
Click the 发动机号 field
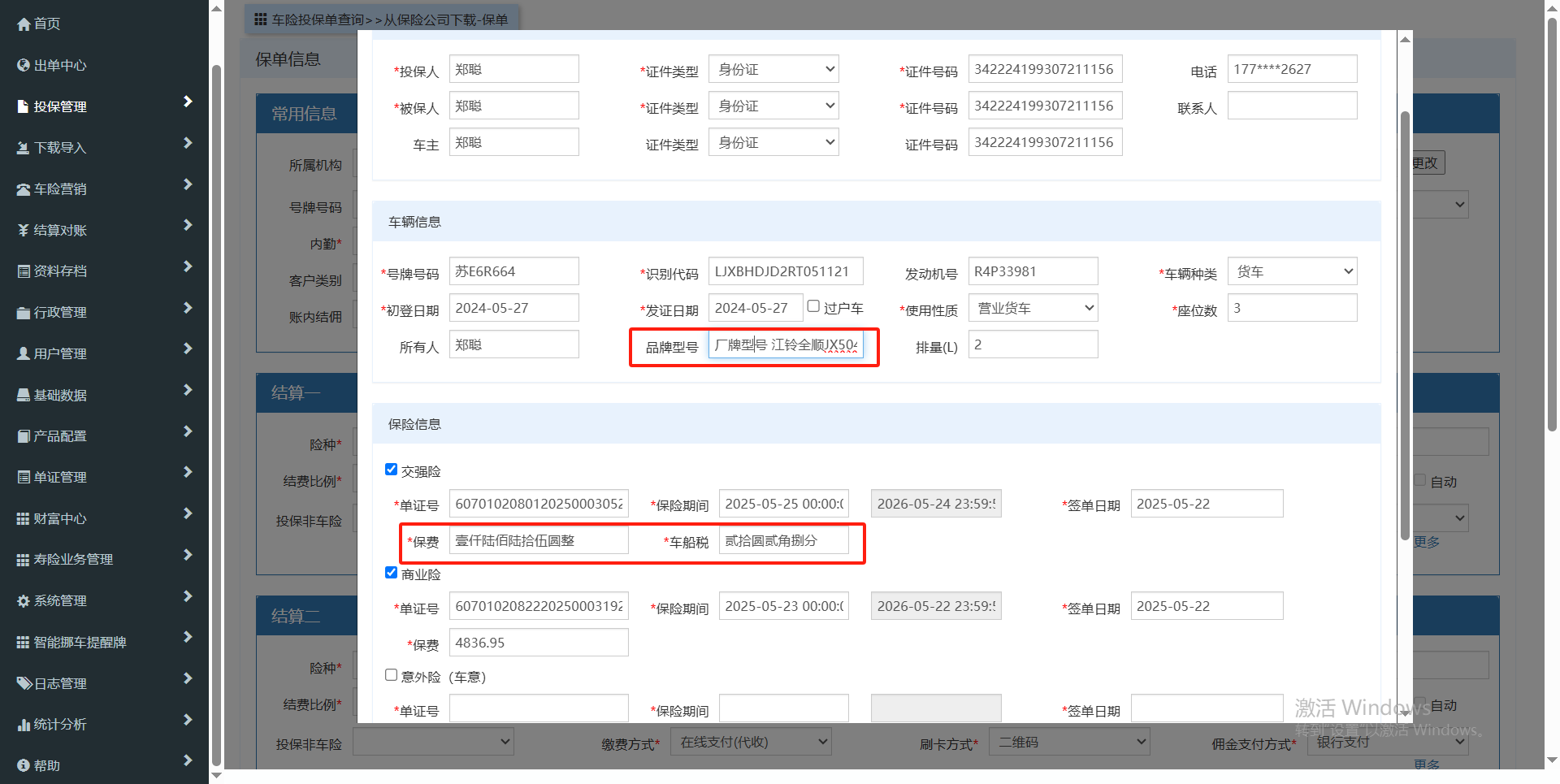click(1033, 271)
